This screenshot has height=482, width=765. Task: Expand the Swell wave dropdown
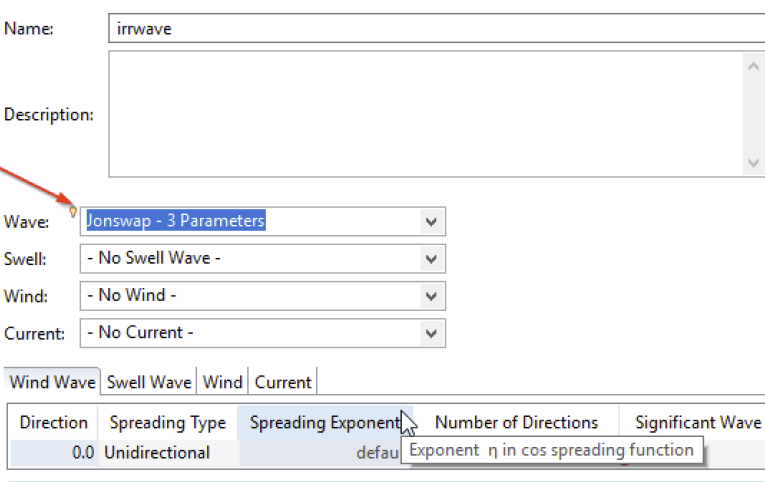[x=431, y=258]
